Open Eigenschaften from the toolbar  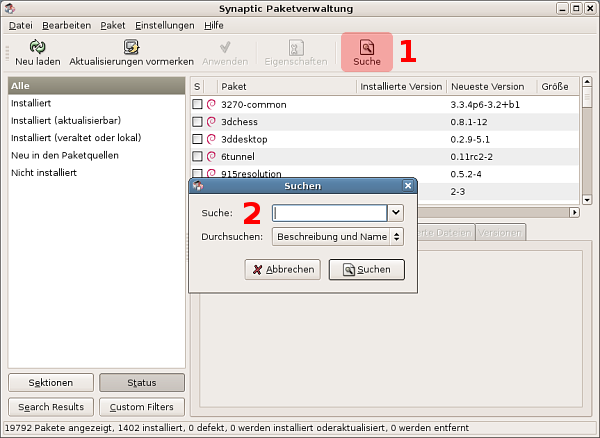coord(296,53)
